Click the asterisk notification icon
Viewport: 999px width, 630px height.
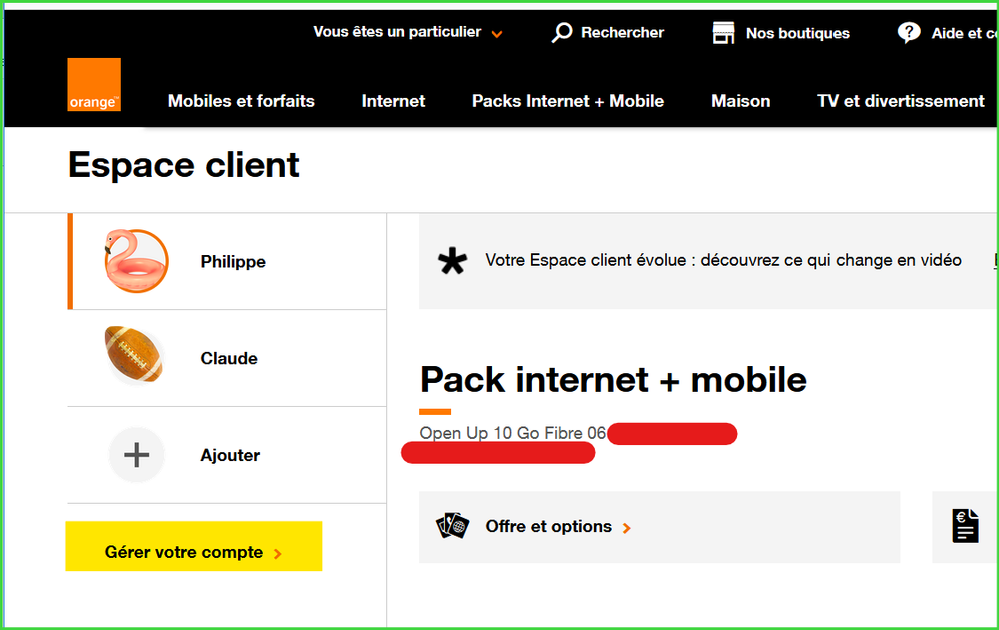pyautogui.click(x=453, y=262)
